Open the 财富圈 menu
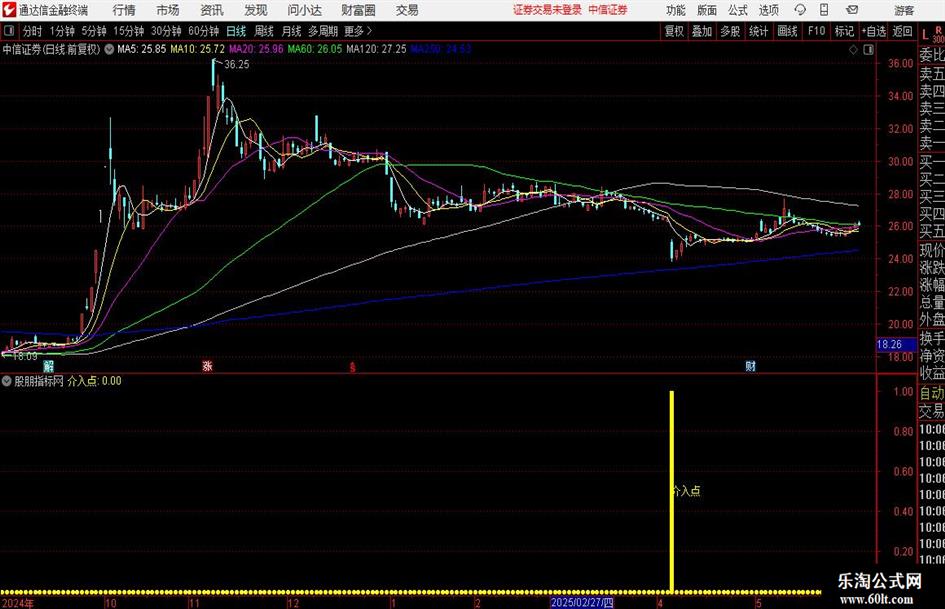Viewport: 945px width, 609px height. 358,10
